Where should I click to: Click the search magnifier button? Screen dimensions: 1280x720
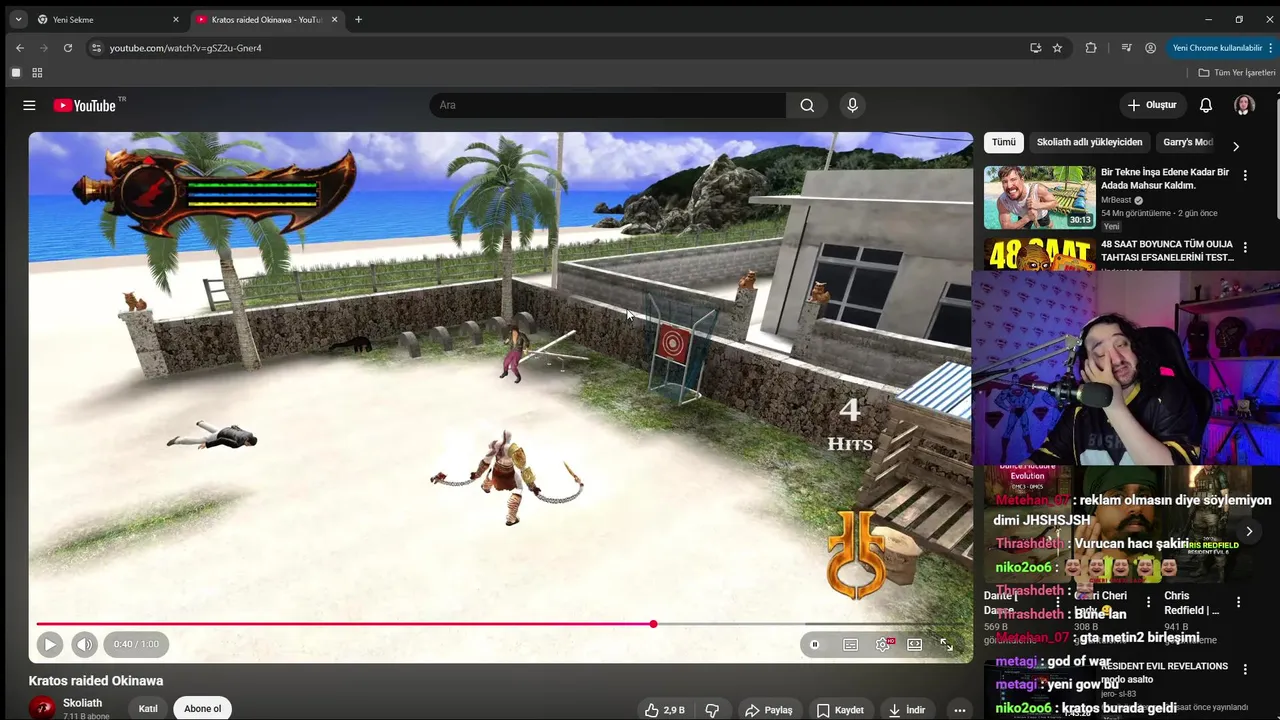[807, 105]
